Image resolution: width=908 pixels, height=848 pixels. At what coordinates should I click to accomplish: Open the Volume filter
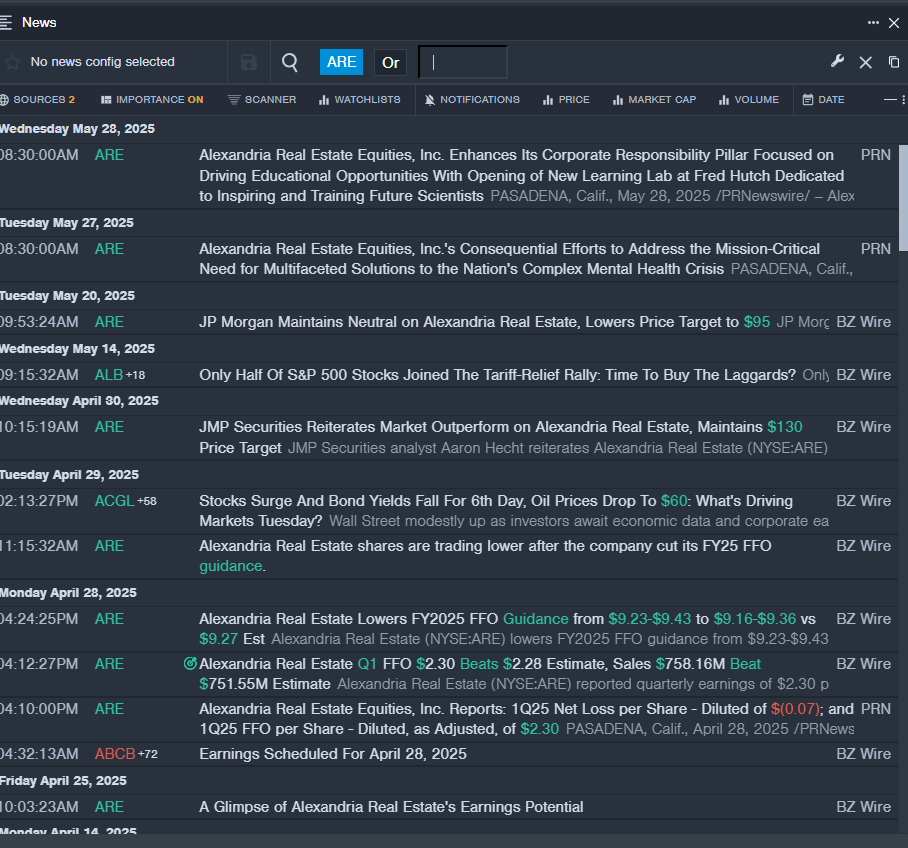point(749,100)
